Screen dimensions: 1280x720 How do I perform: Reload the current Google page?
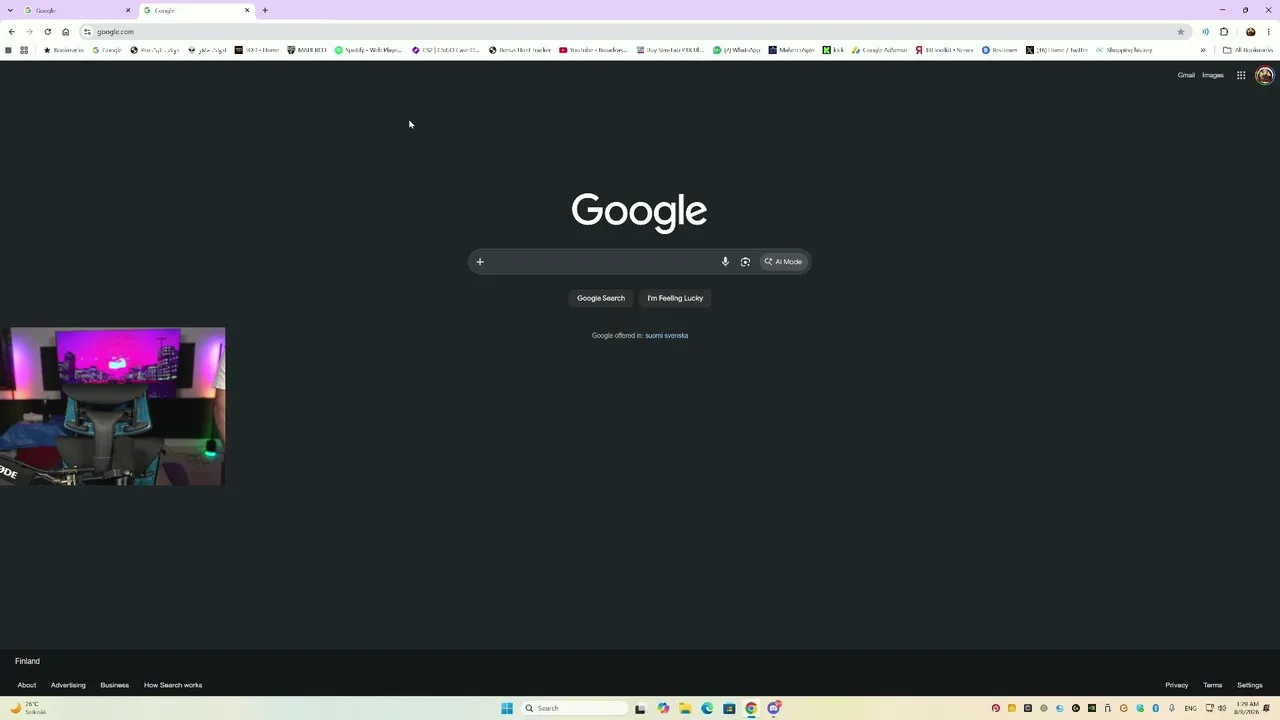click(x=47, y=32)
